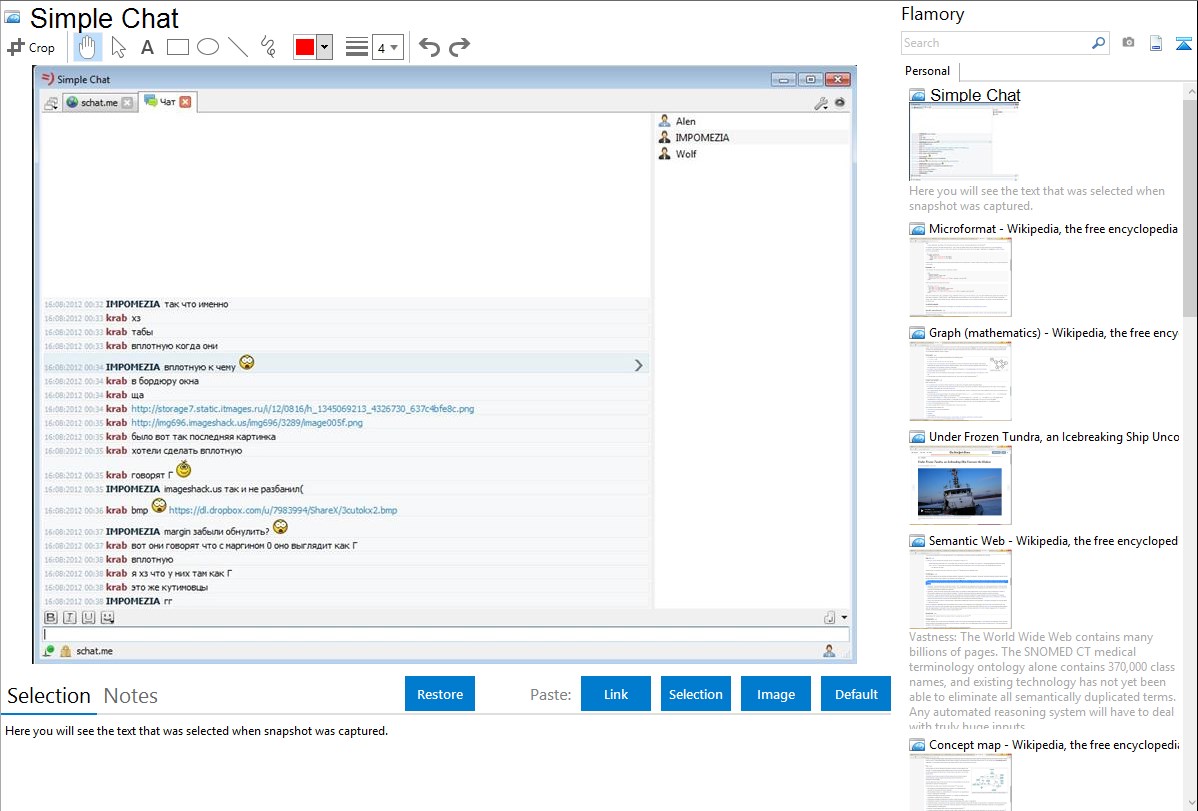1198x811 pixels.
Task: Open Semantic Web Wikipedia snapshot title
Action: pos(1053,540)
